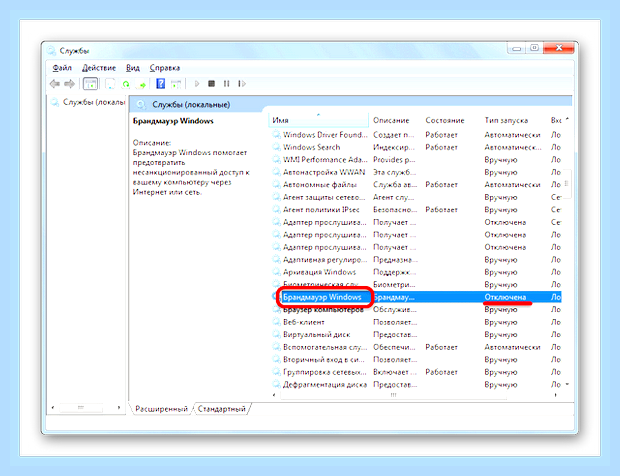This screenshot has width=620, height=476.
Task: Open the Действие menu
Action: click(x=99, y=68)
